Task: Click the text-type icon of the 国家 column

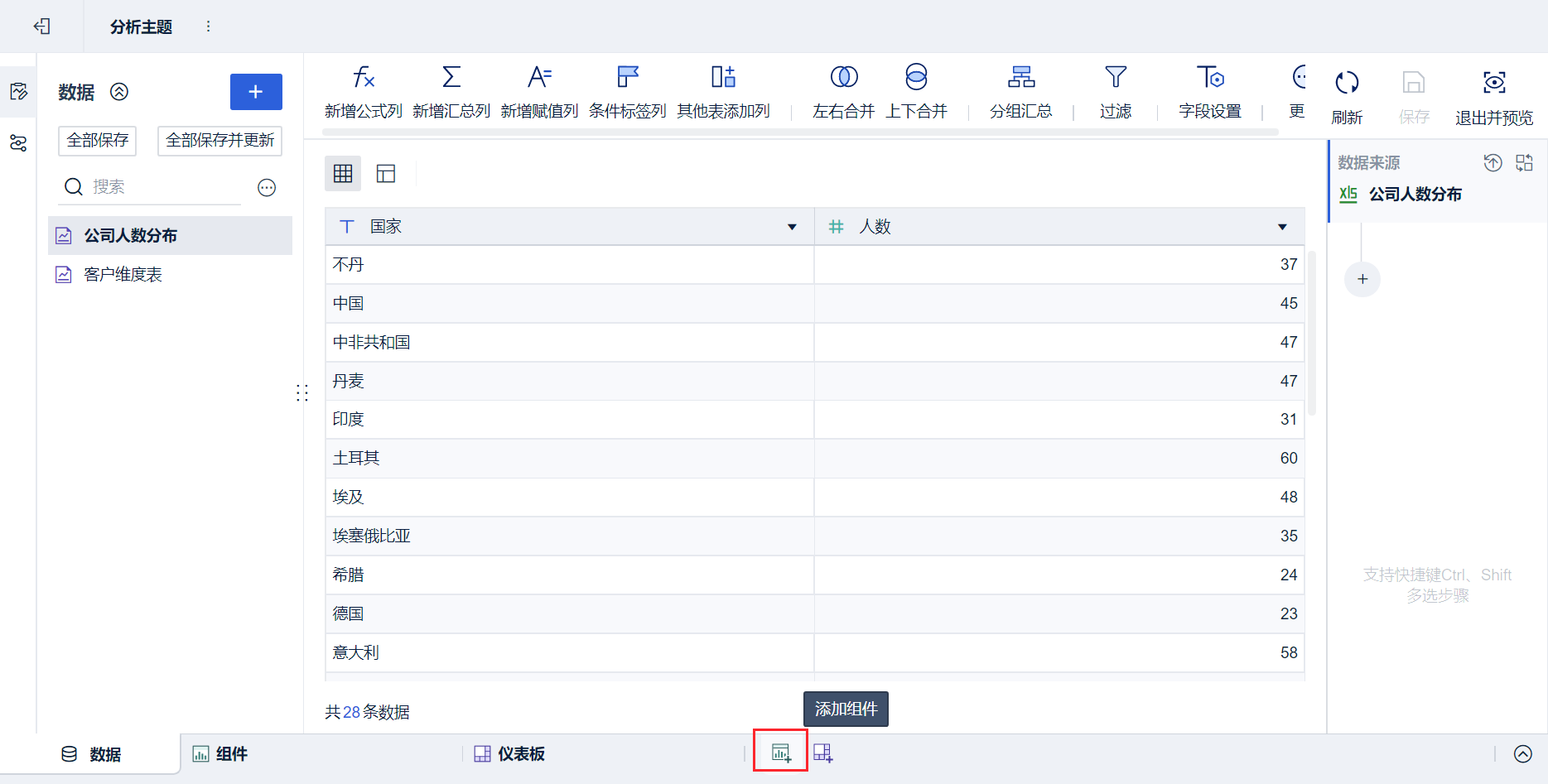Action: click(347, 227)
